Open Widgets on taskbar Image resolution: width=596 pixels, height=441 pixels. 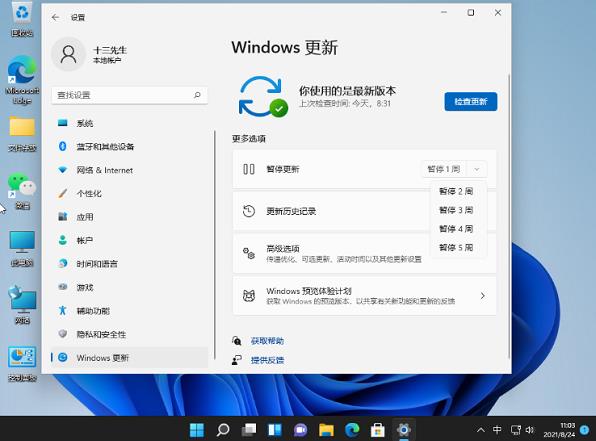[274, 430]
